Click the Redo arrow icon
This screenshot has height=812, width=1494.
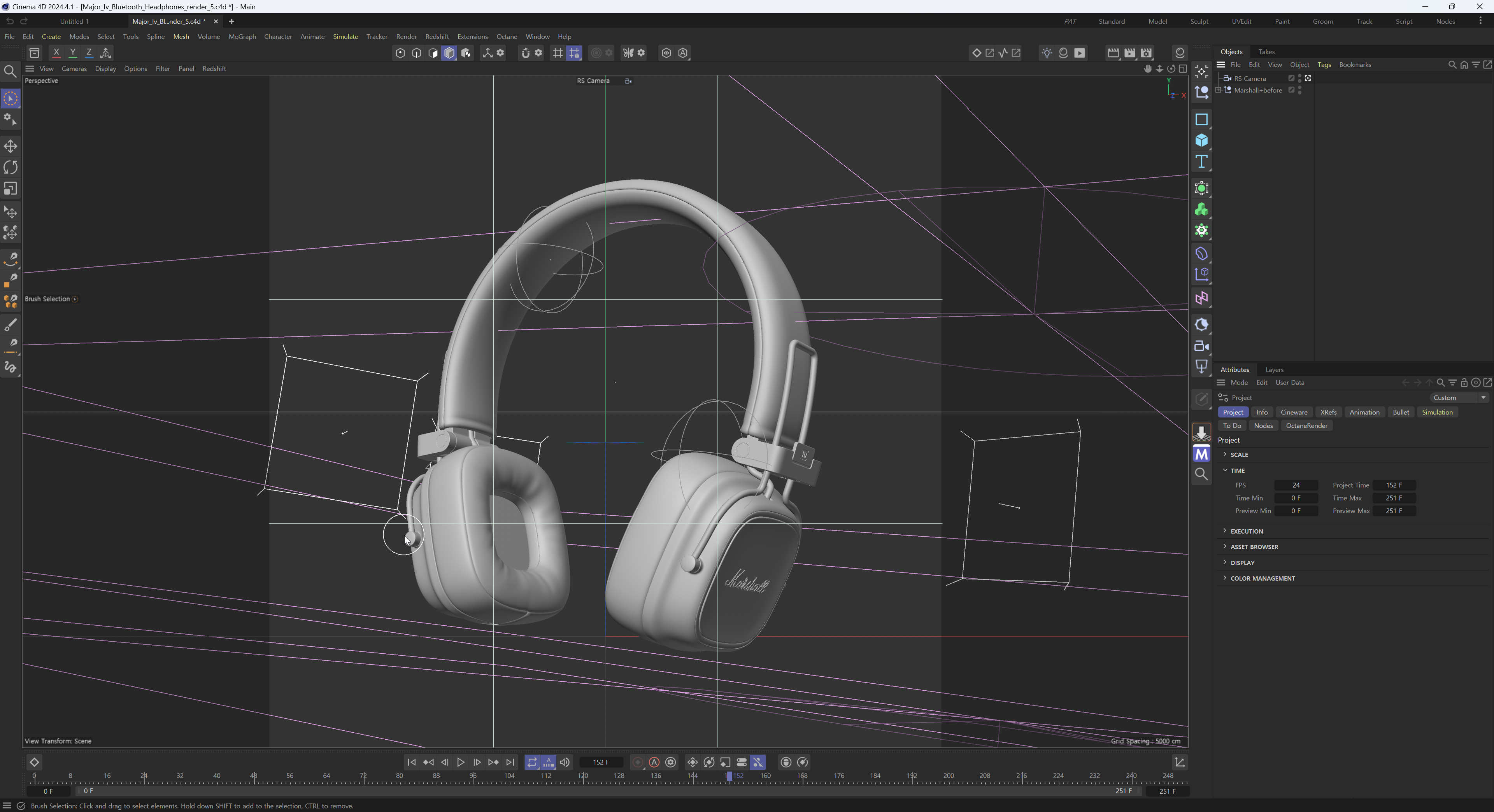[x=25, y=21]
